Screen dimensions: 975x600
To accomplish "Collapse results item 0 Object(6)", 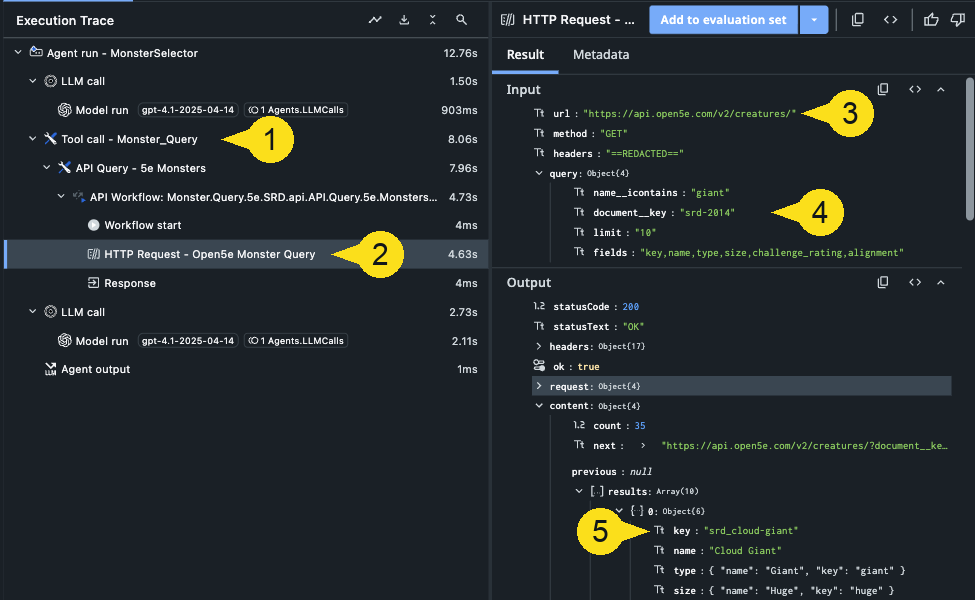I will (x=619, y=510).
